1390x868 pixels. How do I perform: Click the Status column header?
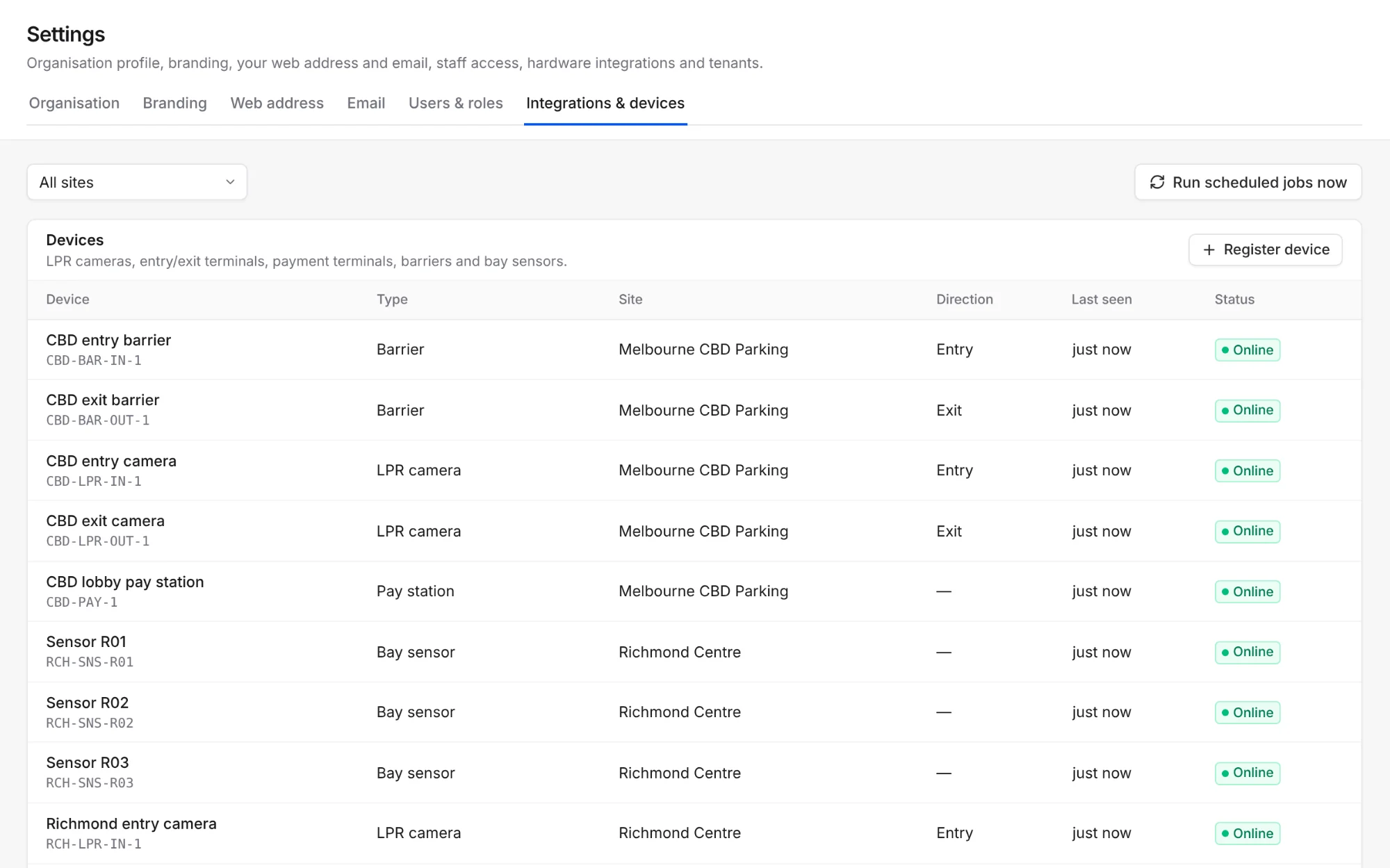click(x=1234, y=300)
